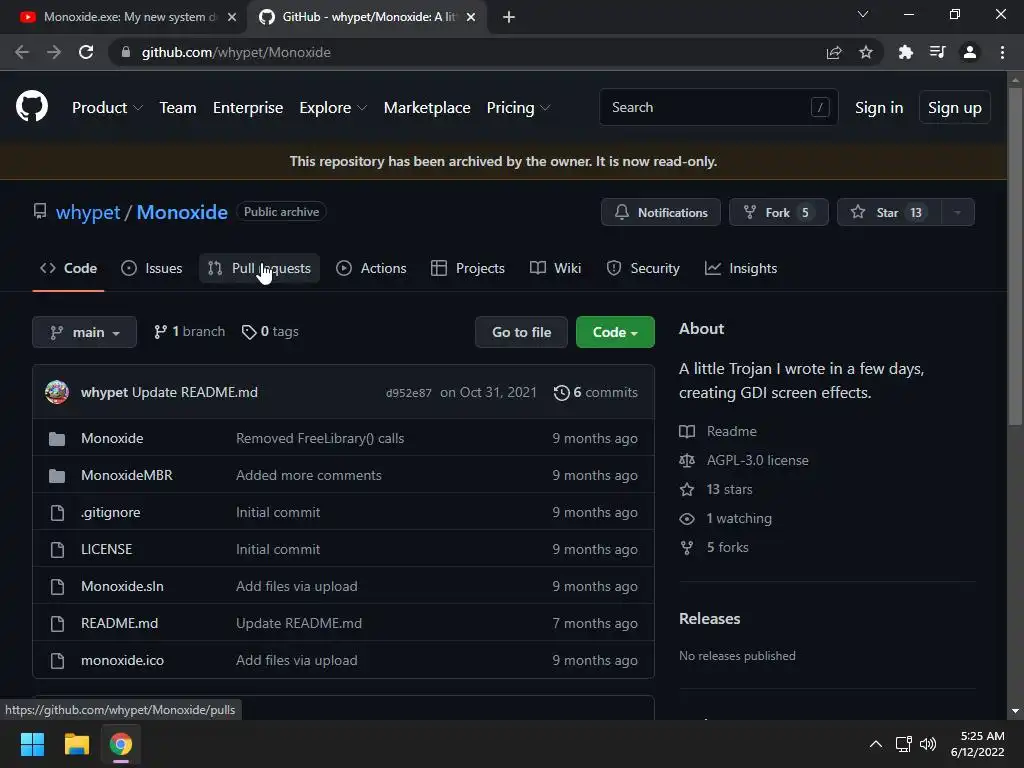Fork the repository with Fork button
The image size is (1024, 768).
pos(778,212)
